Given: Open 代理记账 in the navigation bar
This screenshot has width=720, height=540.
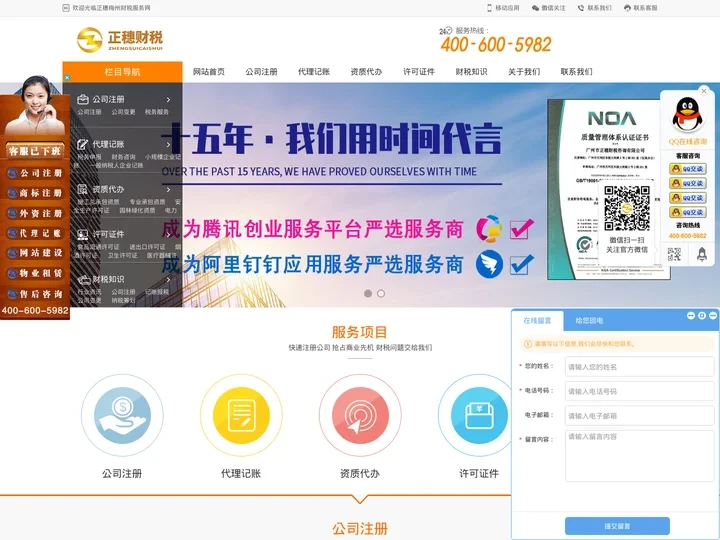Looking at the screenshot, I should point(314,72).
